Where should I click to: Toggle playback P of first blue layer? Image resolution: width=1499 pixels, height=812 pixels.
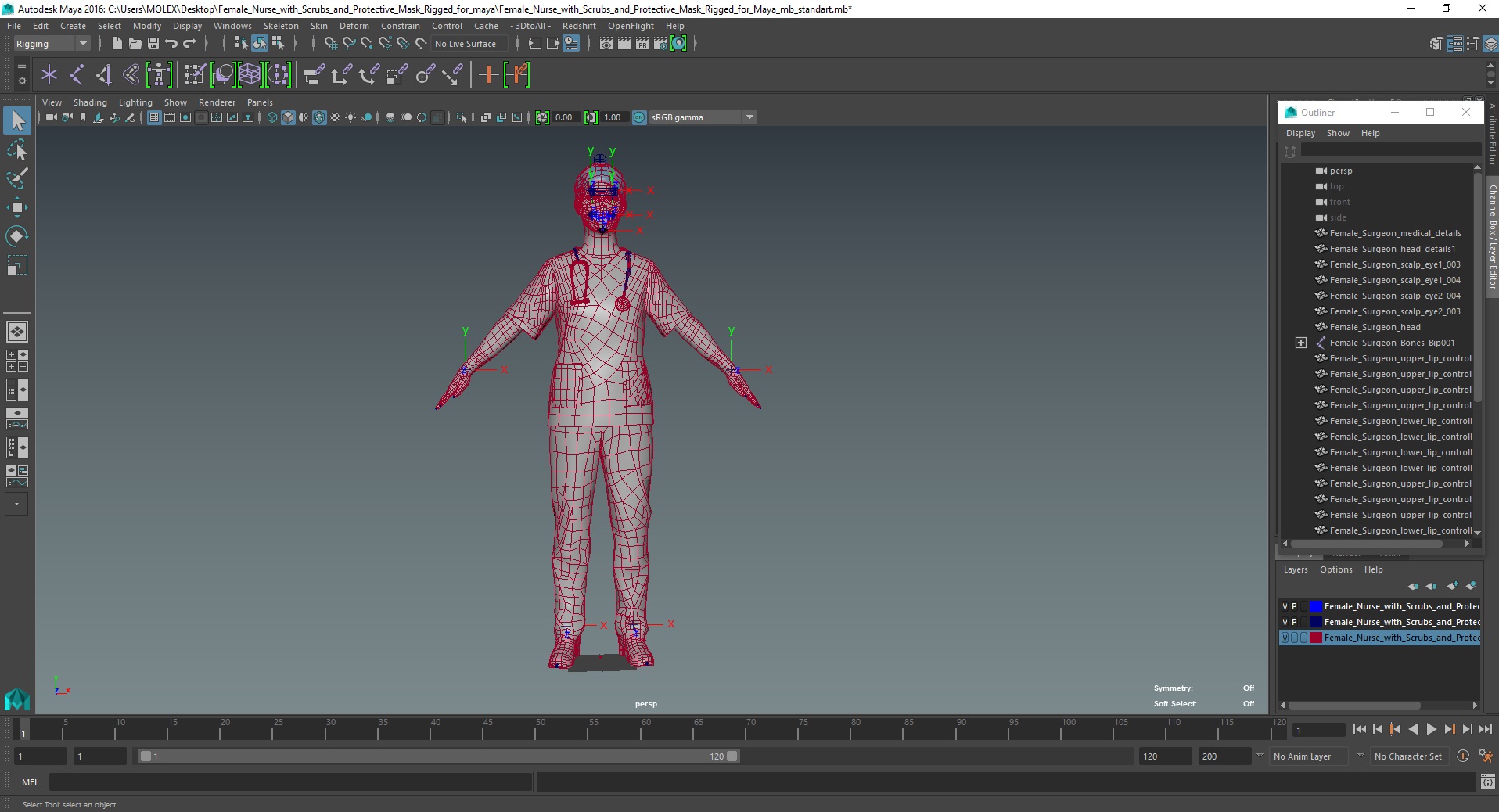tap(1294, 606)
